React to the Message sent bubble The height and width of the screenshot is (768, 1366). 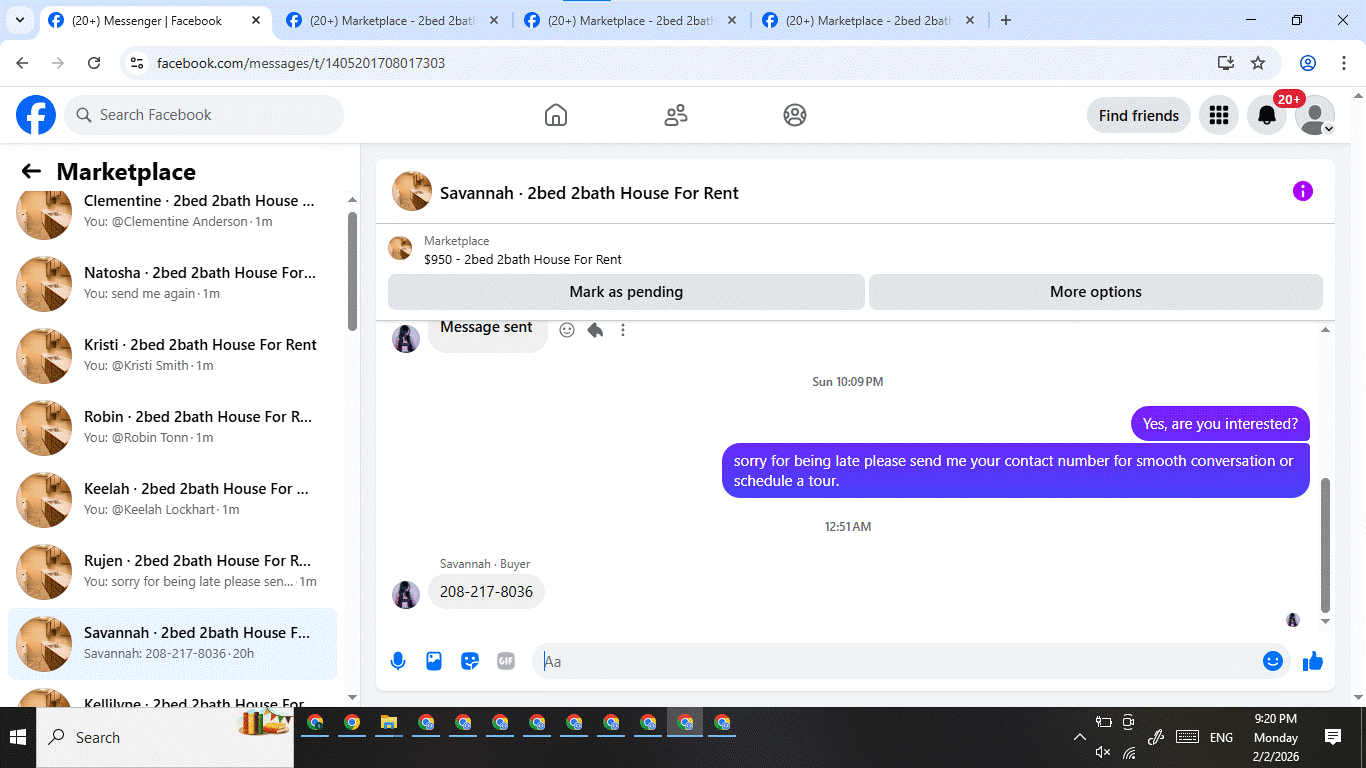tap(567, 329)
